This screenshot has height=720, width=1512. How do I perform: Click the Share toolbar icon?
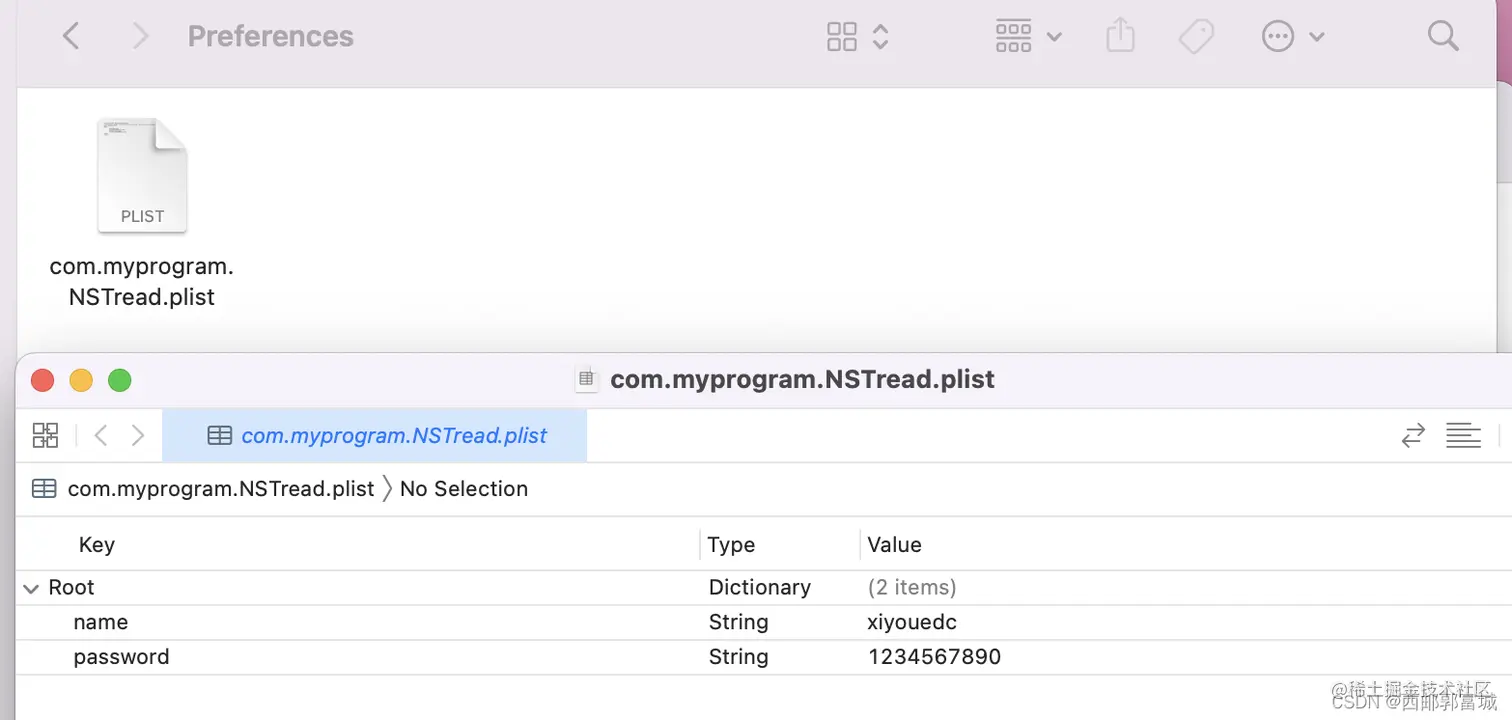(x=1121, y=37)
